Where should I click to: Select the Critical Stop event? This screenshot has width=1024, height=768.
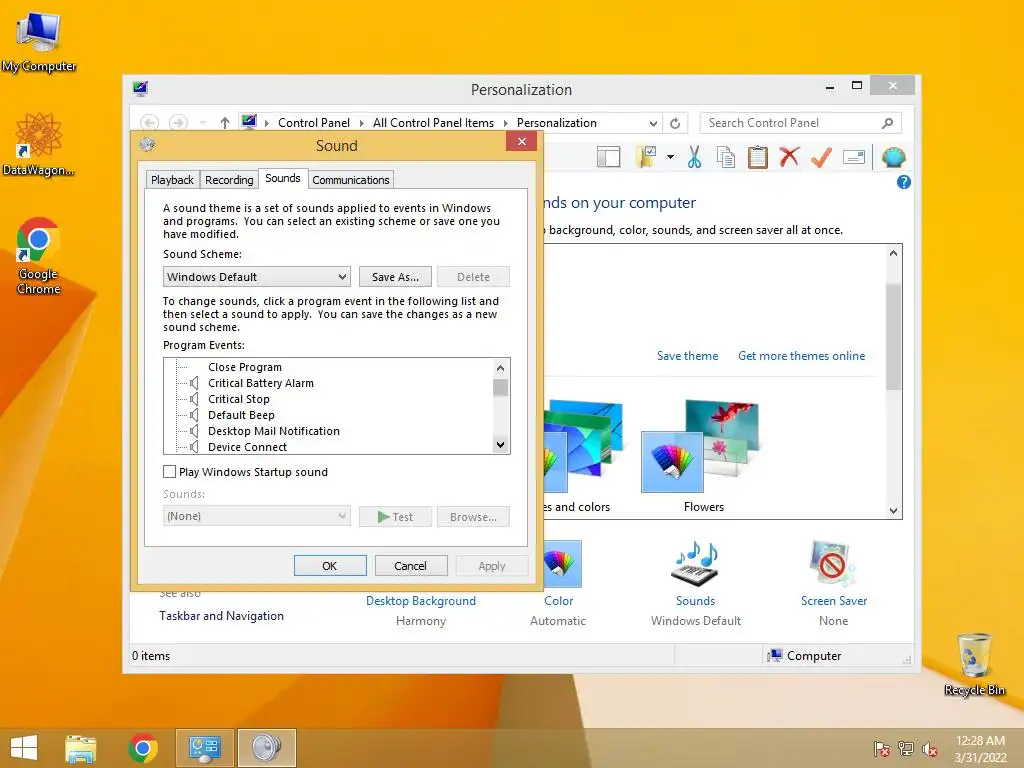pos(238,399)
